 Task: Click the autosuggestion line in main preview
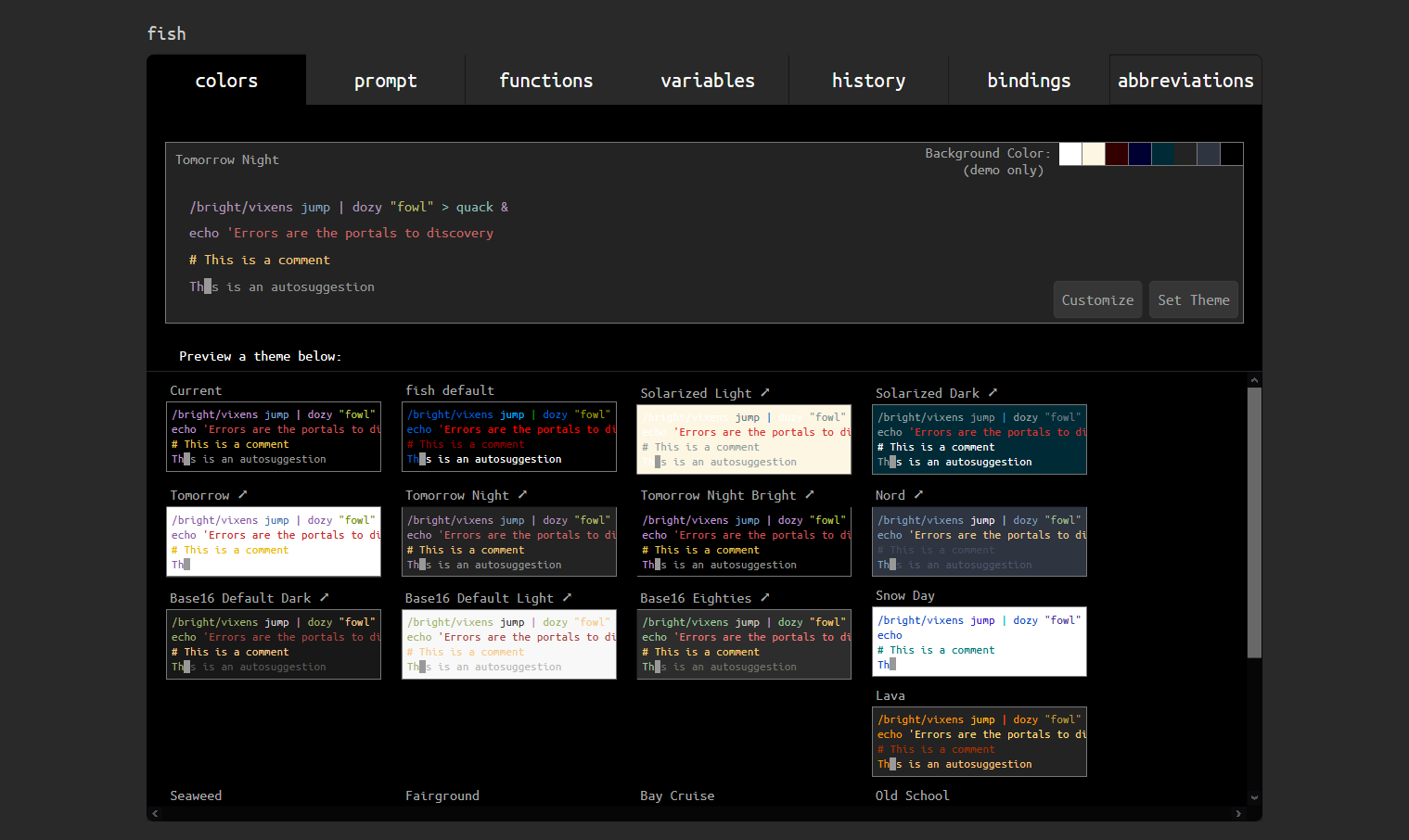(282, 286)
